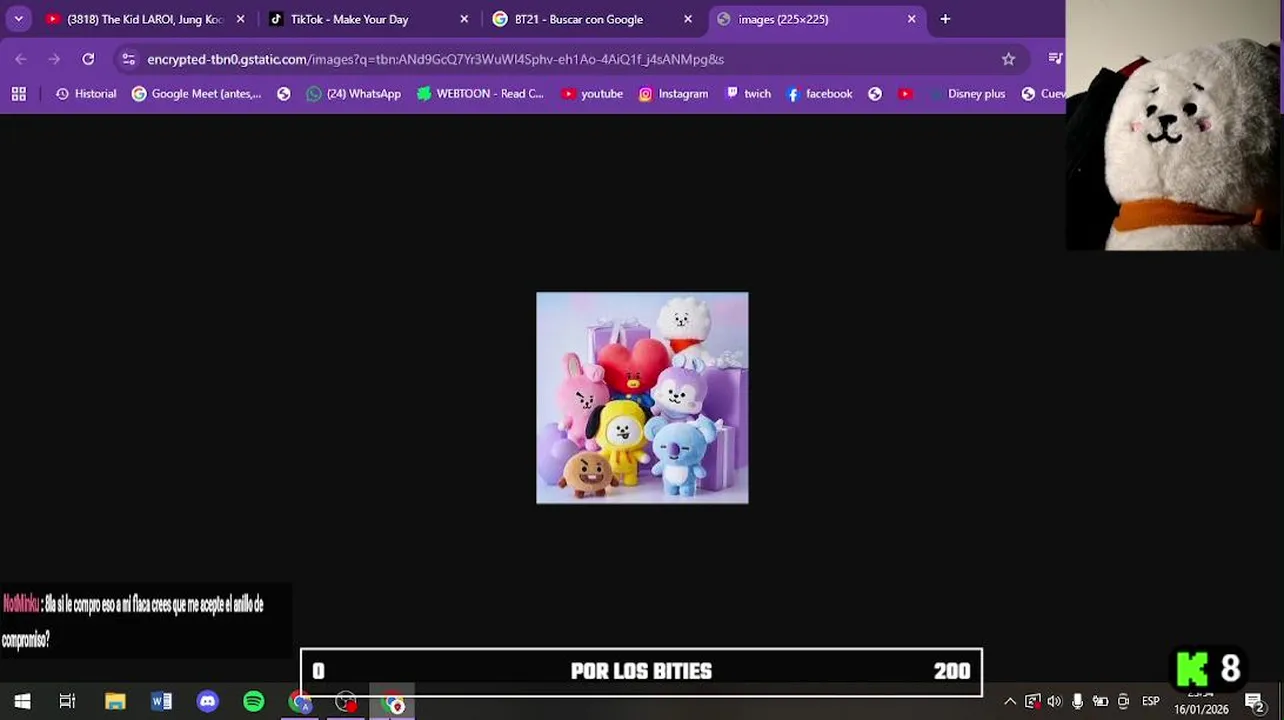Click the microphone tray icon
Screen dimensions: 1284x720
1077,702
